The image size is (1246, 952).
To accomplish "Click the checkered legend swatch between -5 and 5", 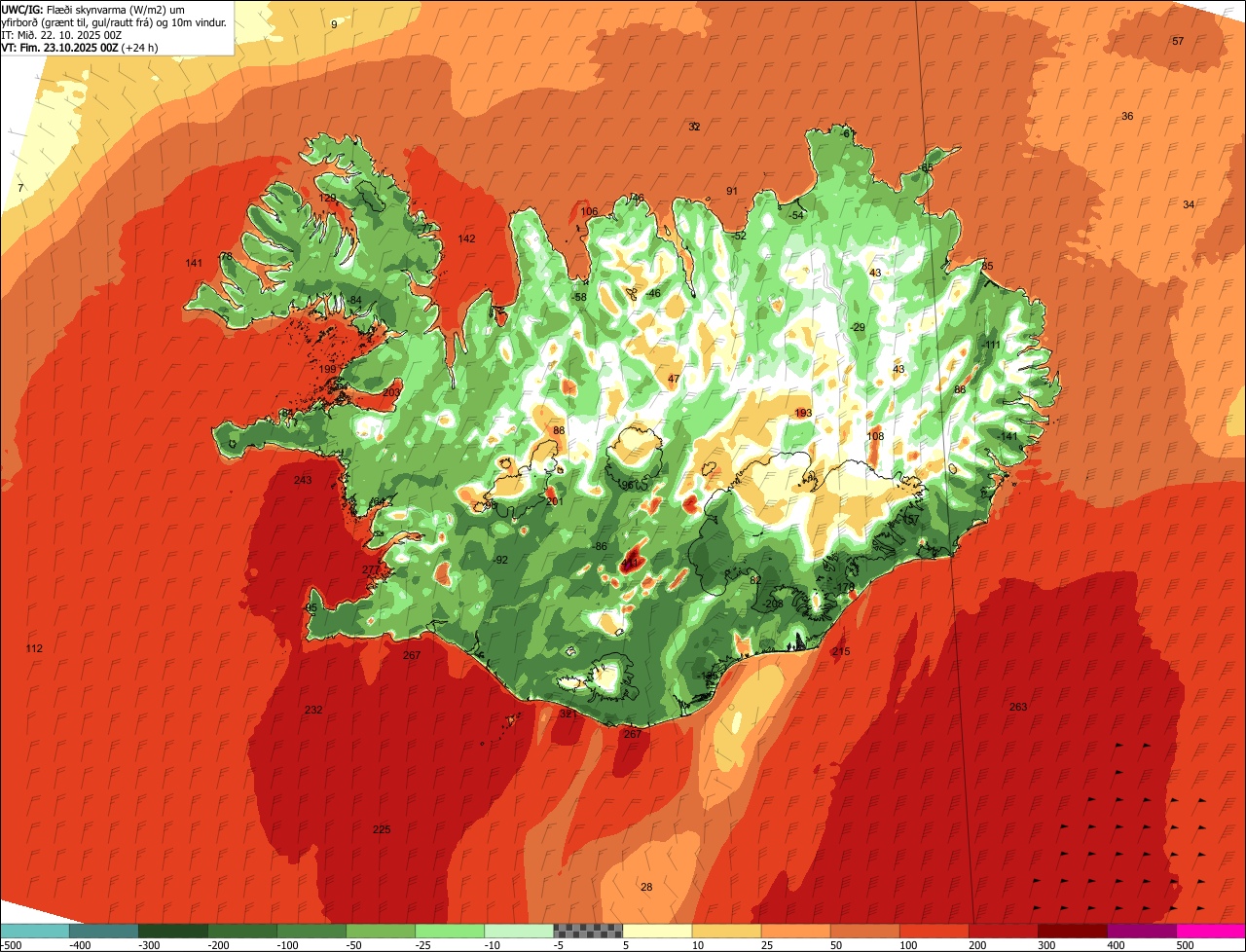I will [x=588, y=931].
